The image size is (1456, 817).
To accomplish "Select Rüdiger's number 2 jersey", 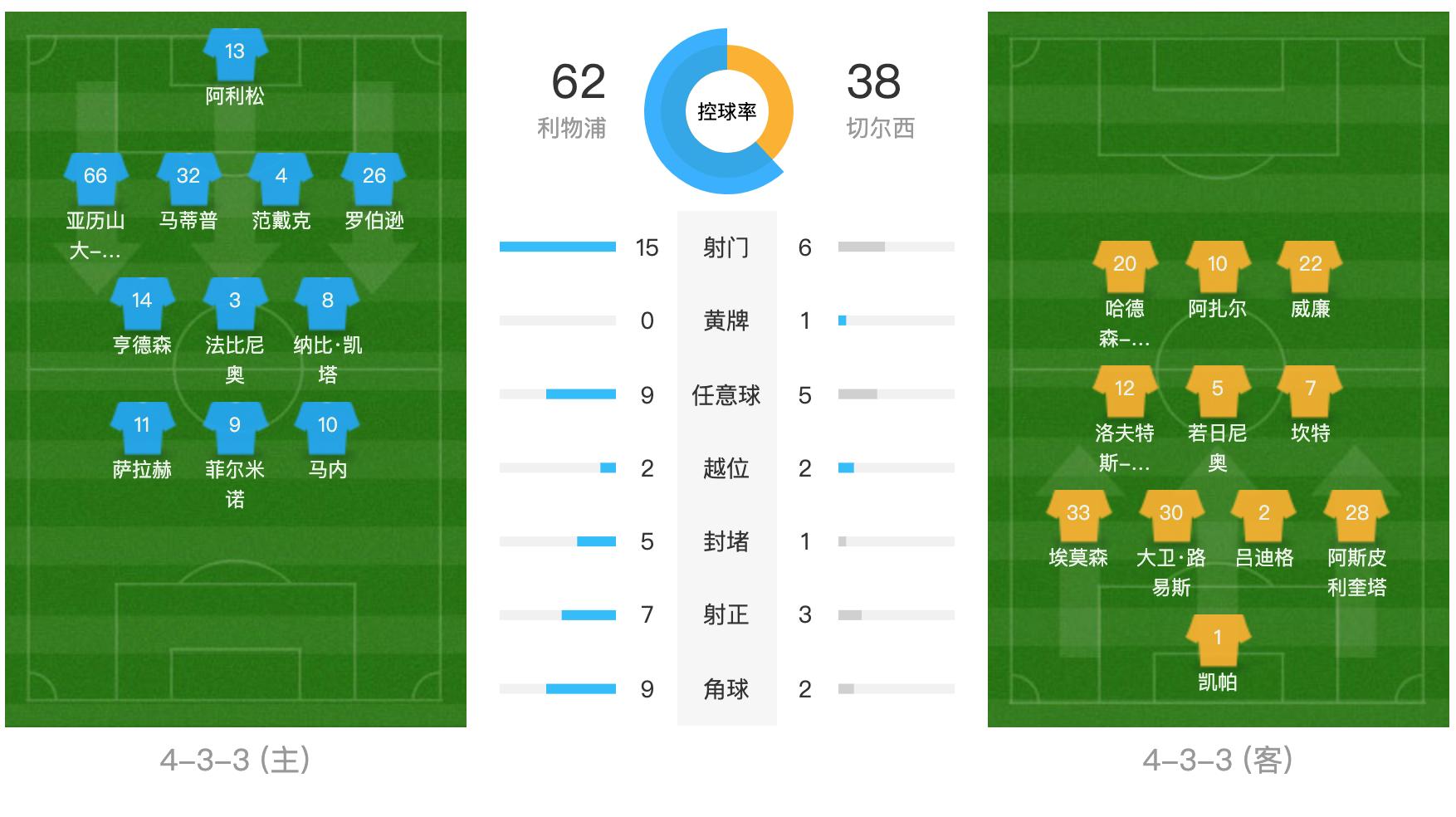I will 1264,514.
